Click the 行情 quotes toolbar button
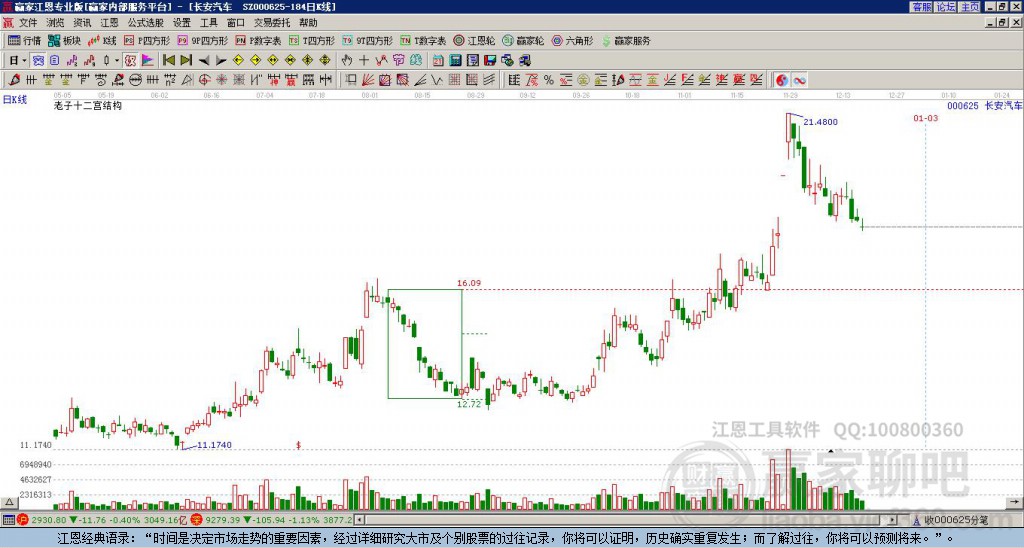Screen dimensions: 1024x548 coord(25,40)
